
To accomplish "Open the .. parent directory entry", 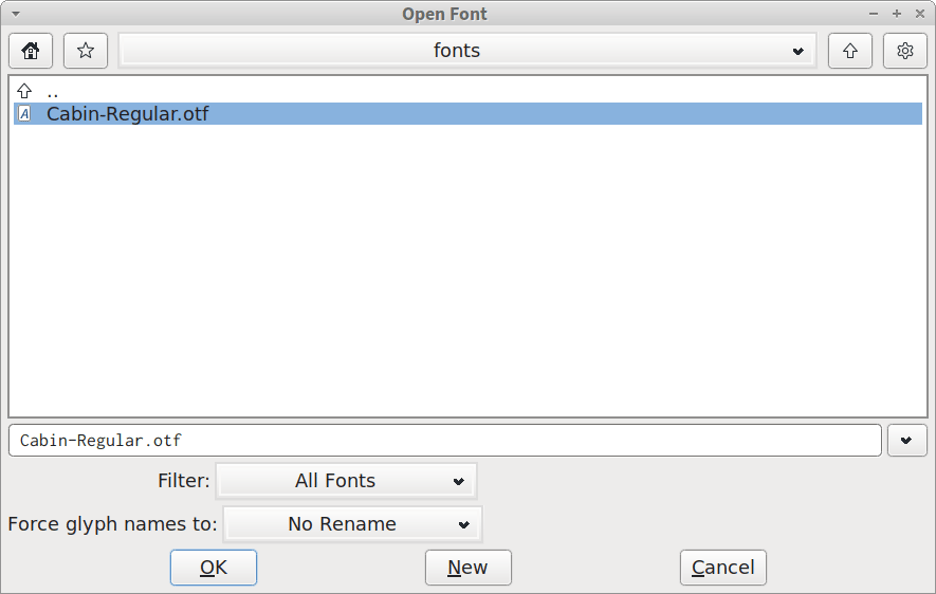I will click(x=52, y=90).
